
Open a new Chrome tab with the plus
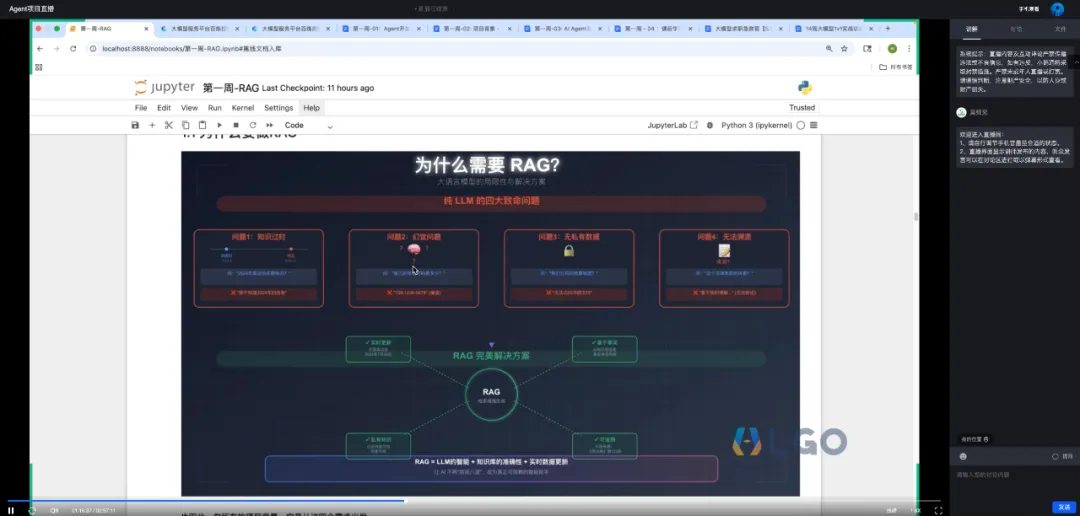(x=887, y=29)
